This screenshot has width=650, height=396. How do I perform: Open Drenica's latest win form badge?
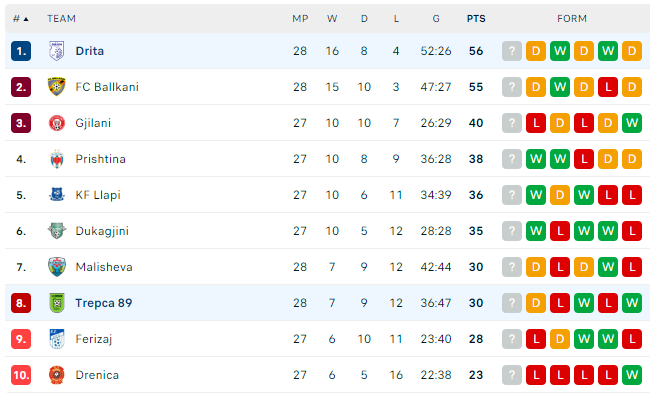(x=632, y=375)
